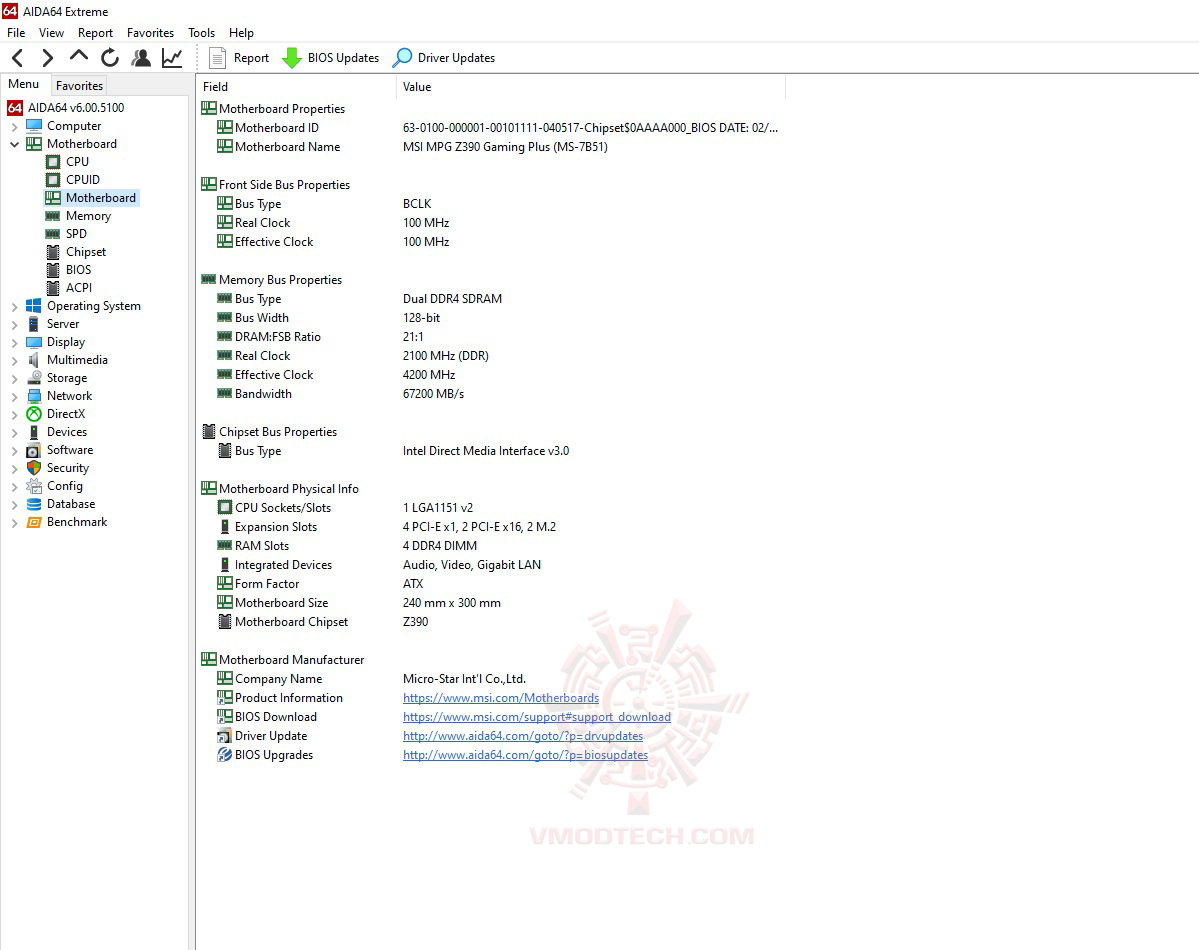The width and height of the screenshot is (1199, 950).
Task: Click the Value column header
Action: coord(590,87)
